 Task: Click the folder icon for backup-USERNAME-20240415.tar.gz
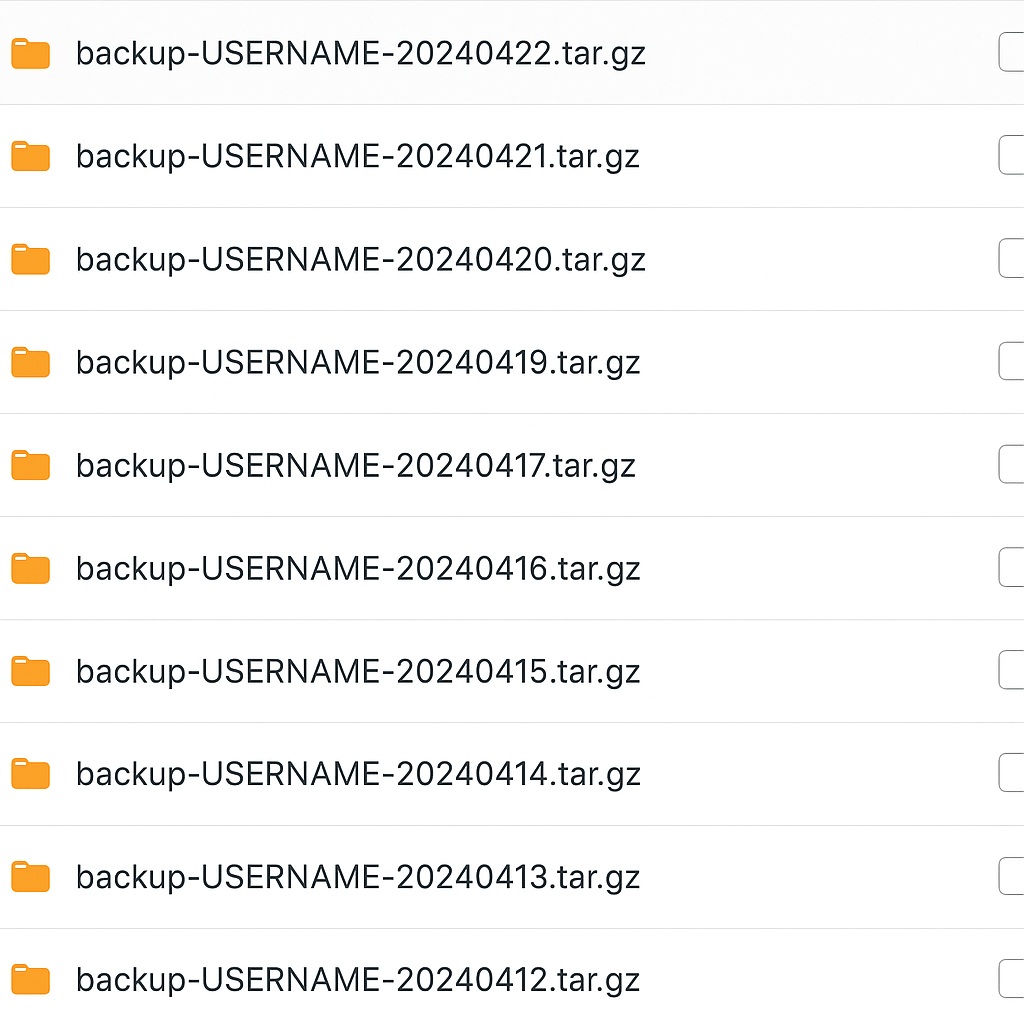30,671
